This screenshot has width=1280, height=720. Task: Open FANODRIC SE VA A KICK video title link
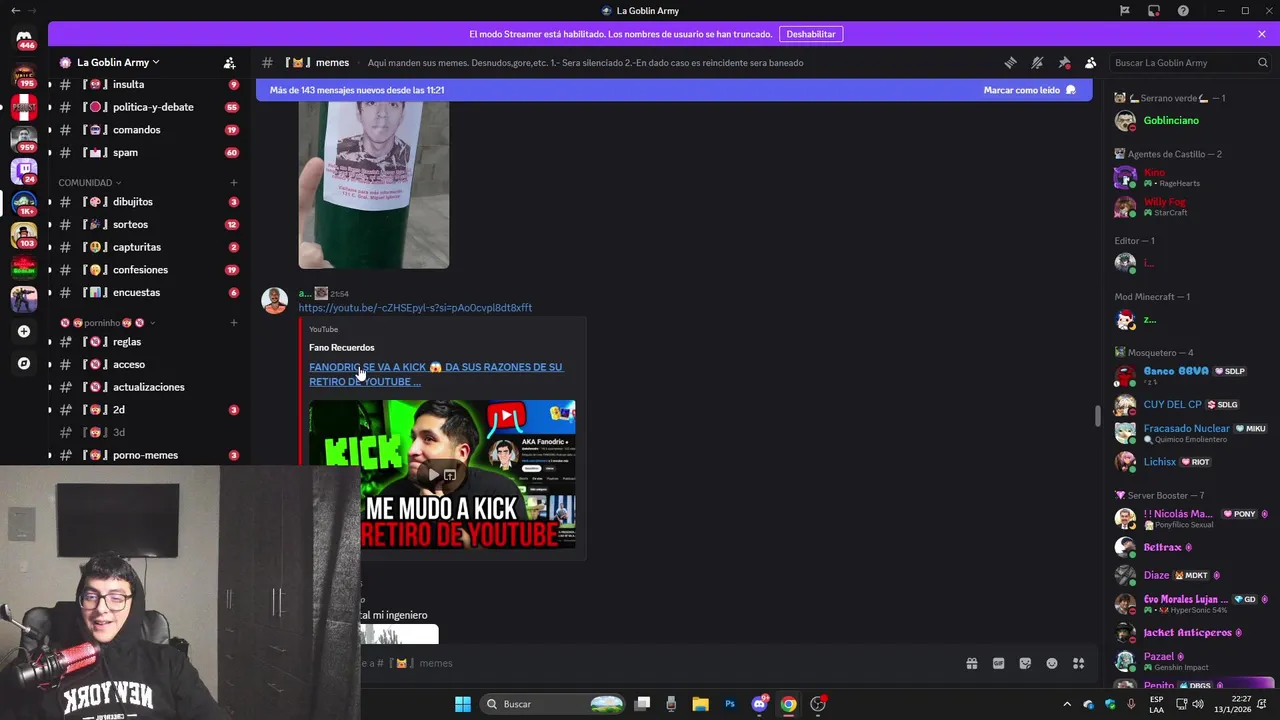[x=436, y=374]
